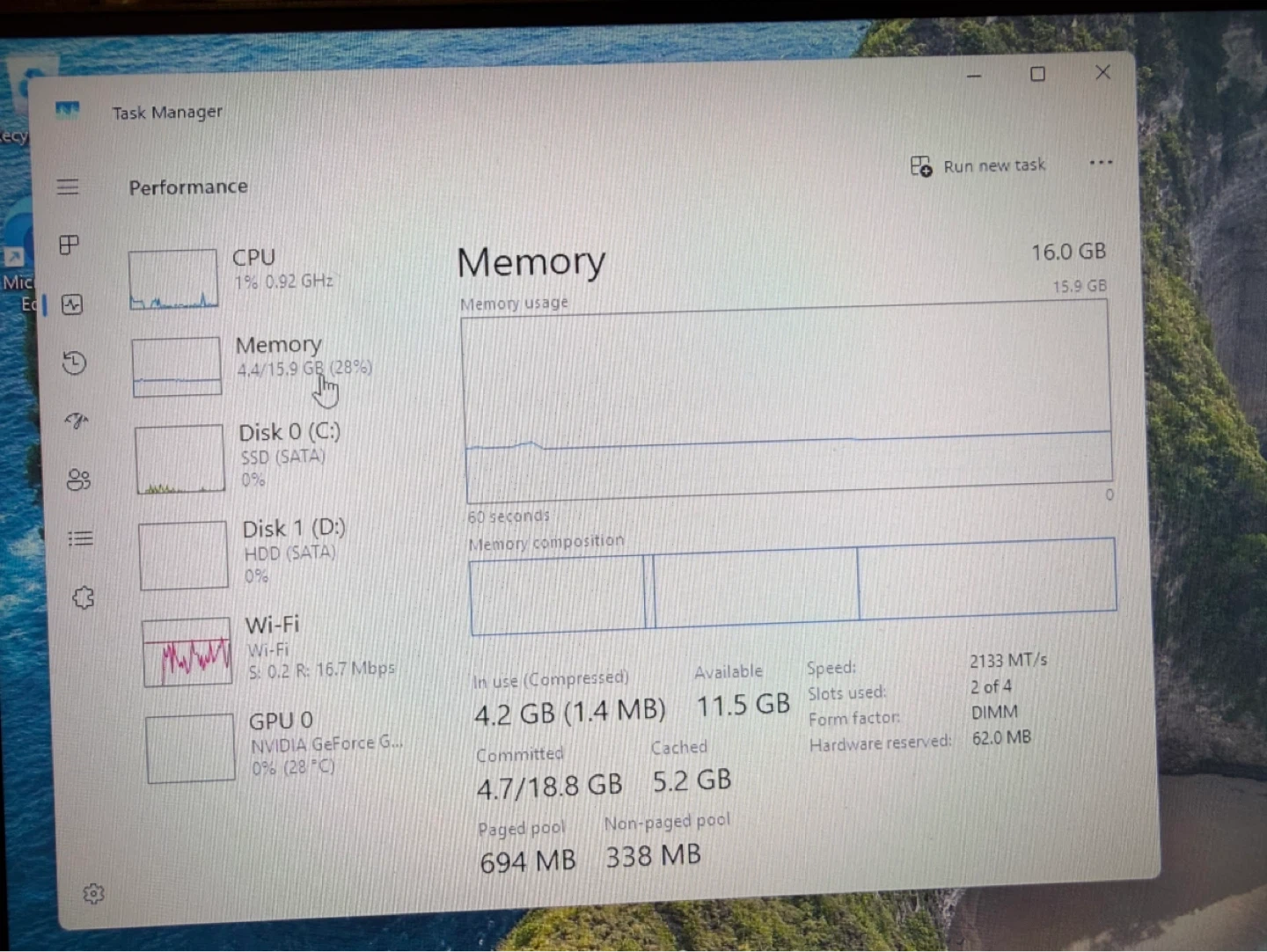
Task: Open App history page icon
Action: (75, 362)
